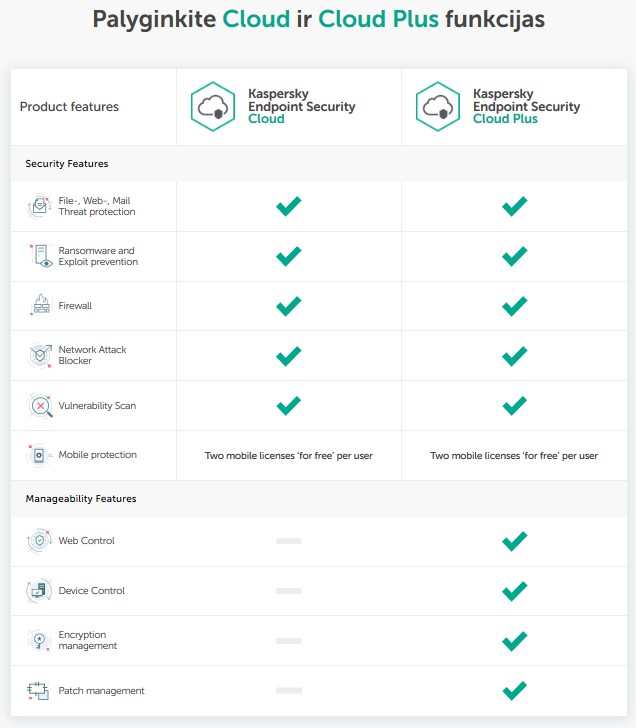
Task: Click the grey dash in Device Control row
Action: pyautogui.click(x=289, y=591)
